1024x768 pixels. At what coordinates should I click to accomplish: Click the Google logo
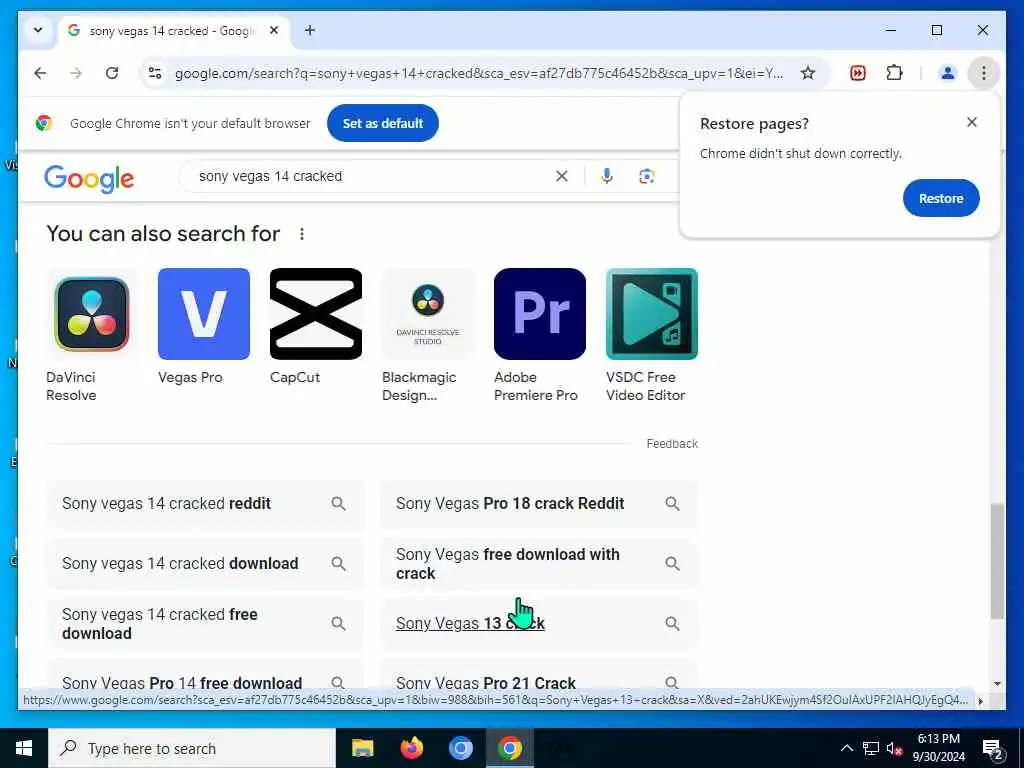(x=89, y=178)
